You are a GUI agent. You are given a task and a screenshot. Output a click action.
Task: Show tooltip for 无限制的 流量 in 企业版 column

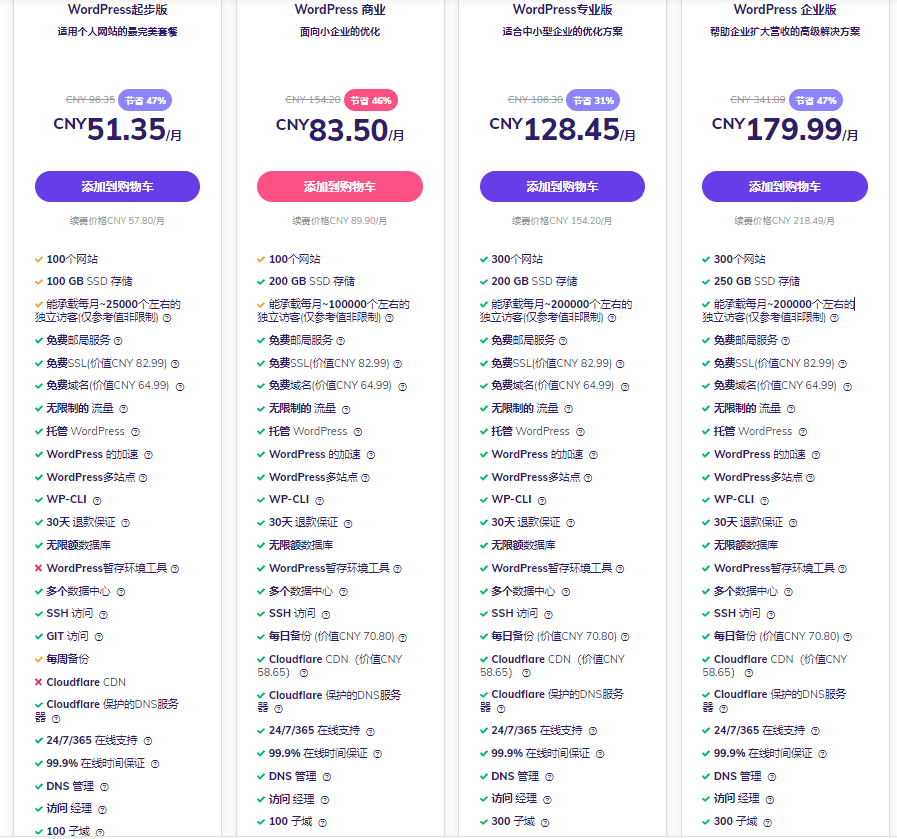coord(791,409)
